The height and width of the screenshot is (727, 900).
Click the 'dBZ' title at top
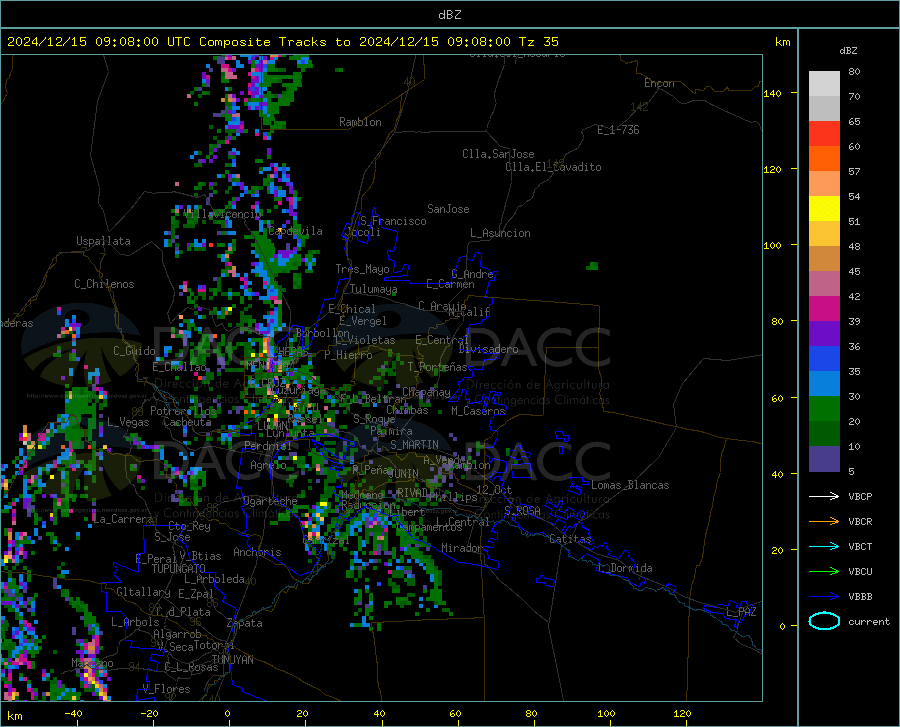pos(449,15)
